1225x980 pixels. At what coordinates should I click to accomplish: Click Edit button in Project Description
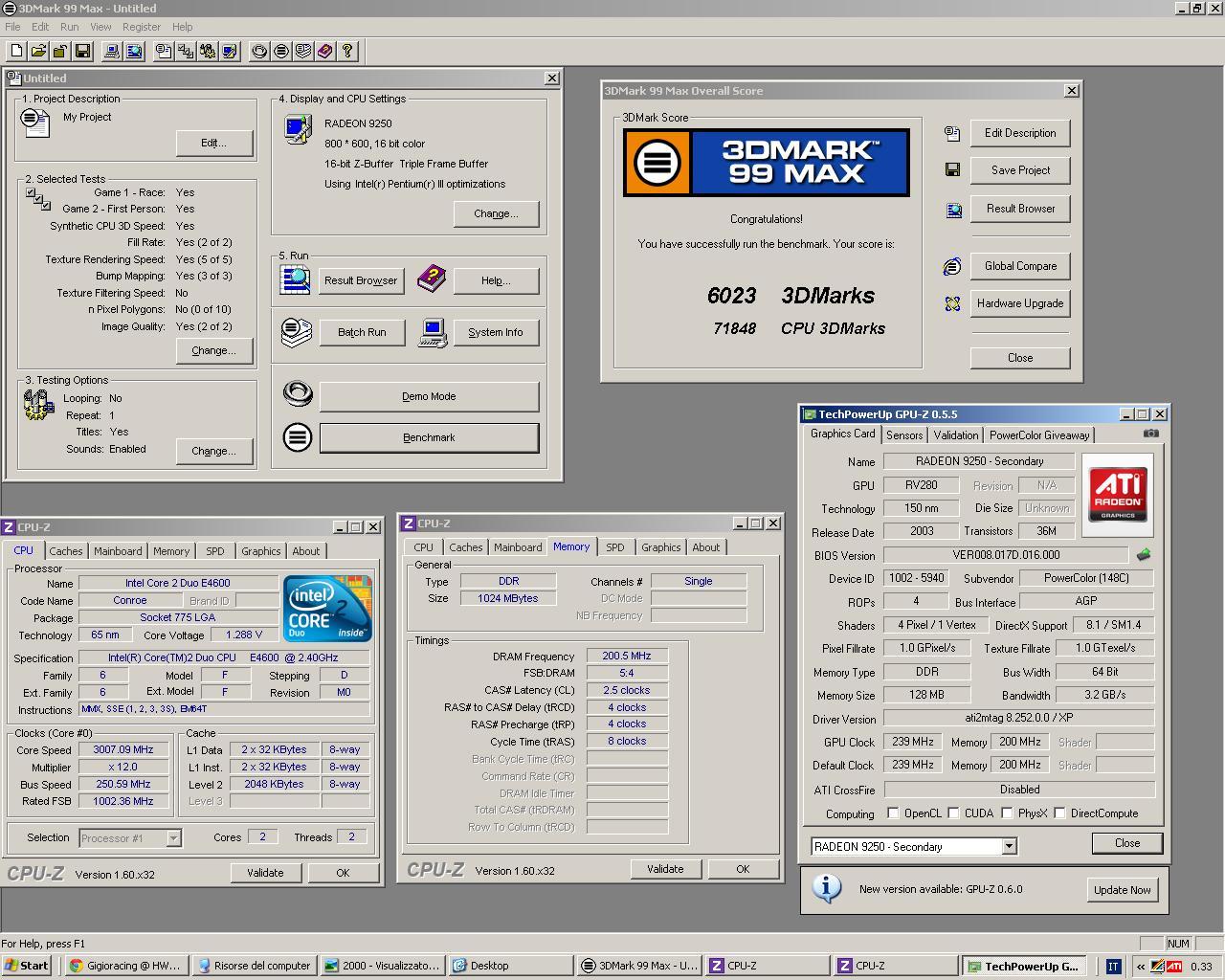[x=214, y=143]
